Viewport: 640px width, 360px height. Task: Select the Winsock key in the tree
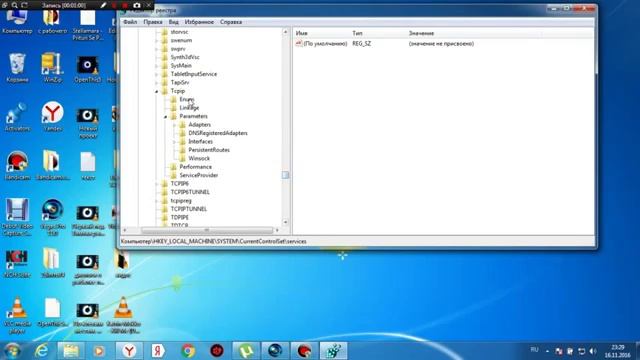click(x=199, y=158)
